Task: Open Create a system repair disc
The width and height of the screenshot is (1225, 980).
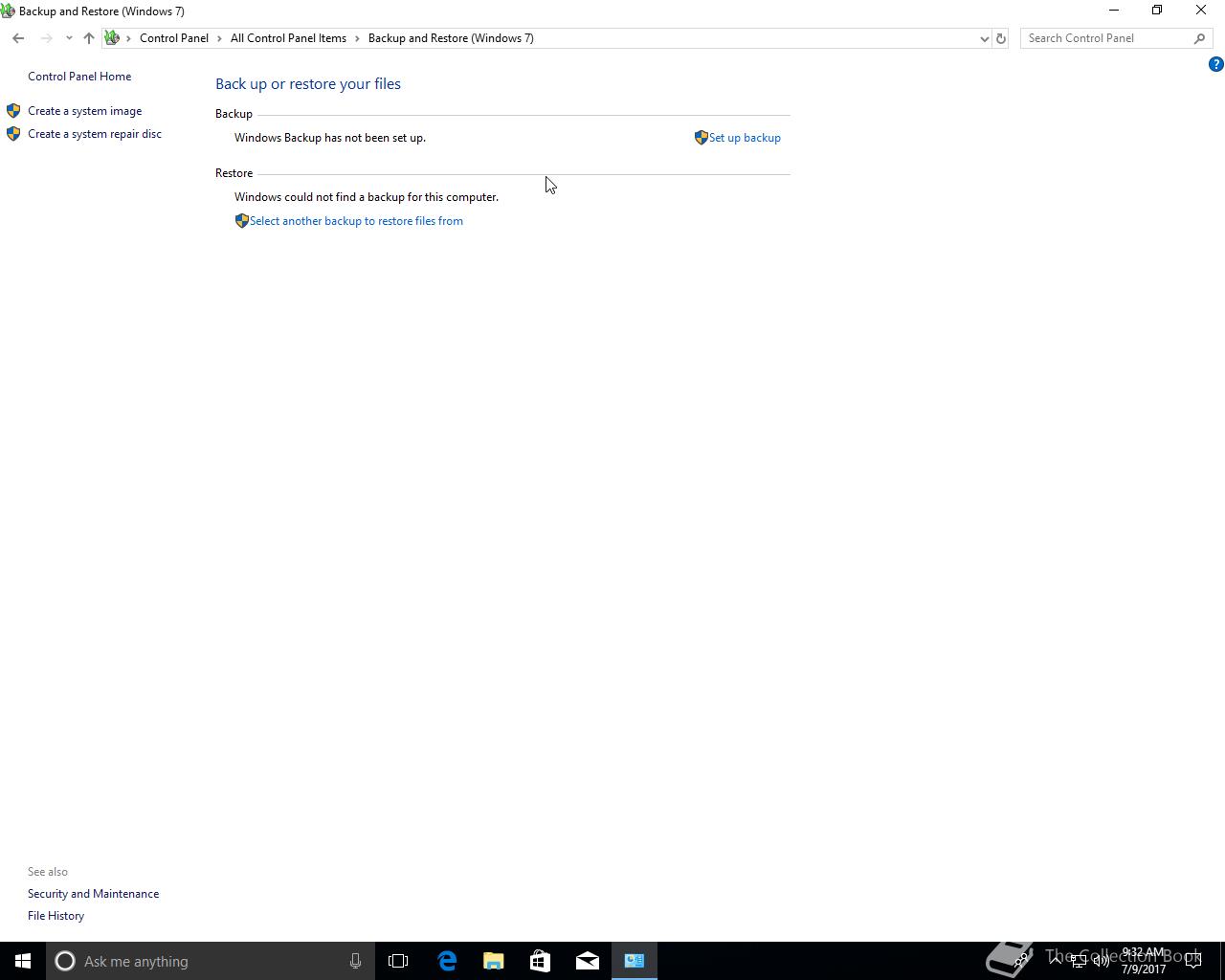Action: pyautogui.click(x=95, y=134)
